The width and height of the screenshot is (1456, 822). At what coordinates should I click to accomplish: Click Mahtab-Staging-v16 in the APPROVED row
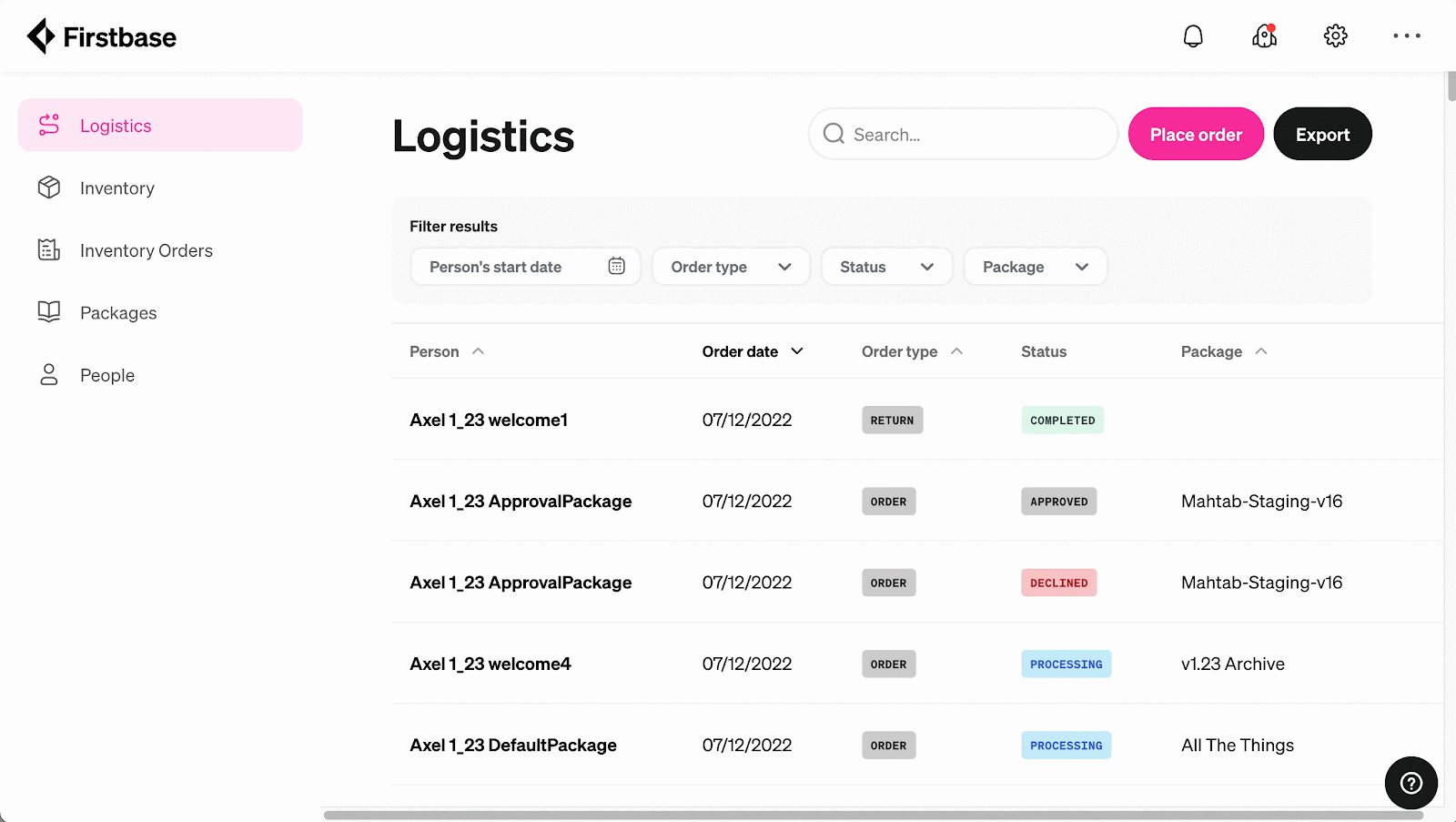coord(1261,501)
